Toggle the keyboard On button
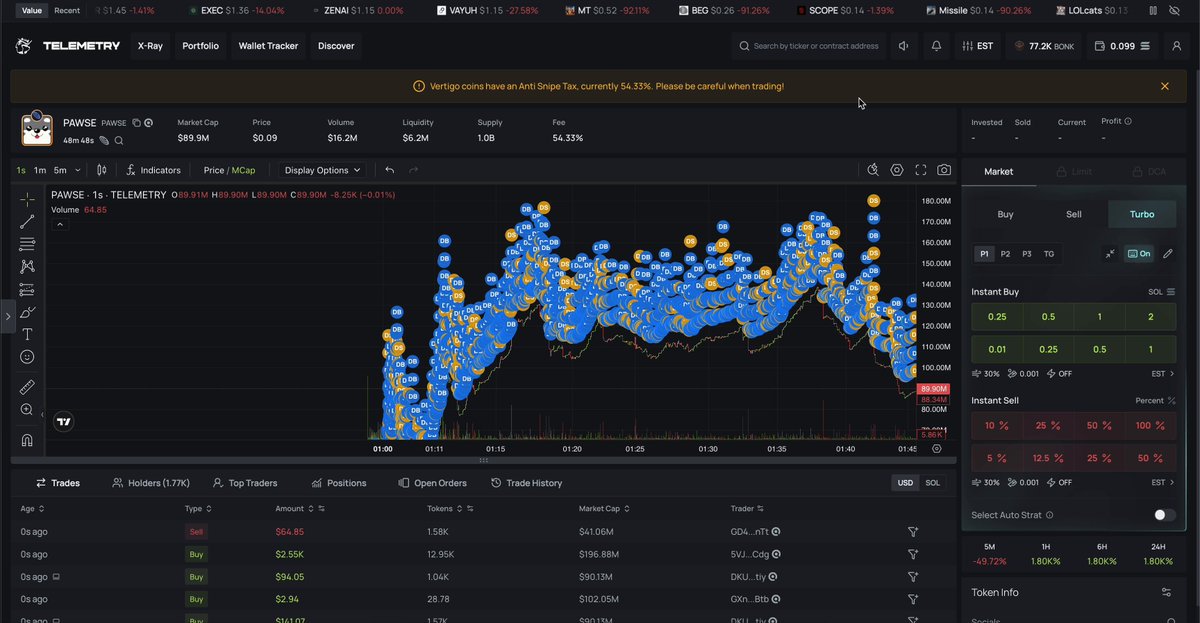 1138,254
